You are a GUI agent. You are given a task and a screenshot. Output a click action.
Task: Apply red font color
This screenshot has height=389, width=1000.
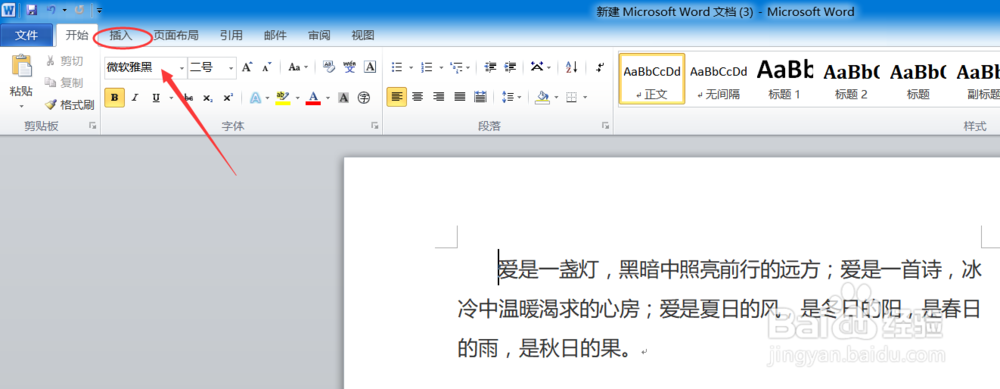tap(313, 98)
